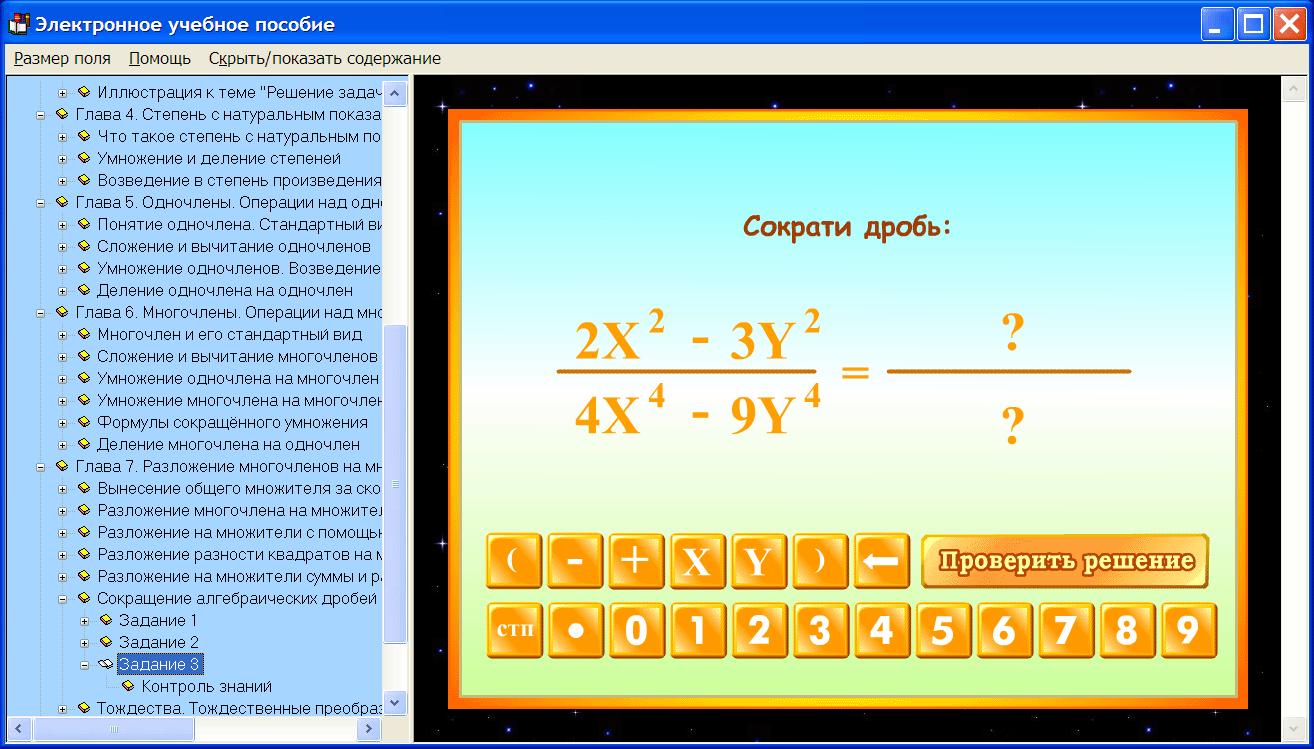Insert variable Y with the Y key
The image size is (1314, 749).
click(x=758, y=561)
